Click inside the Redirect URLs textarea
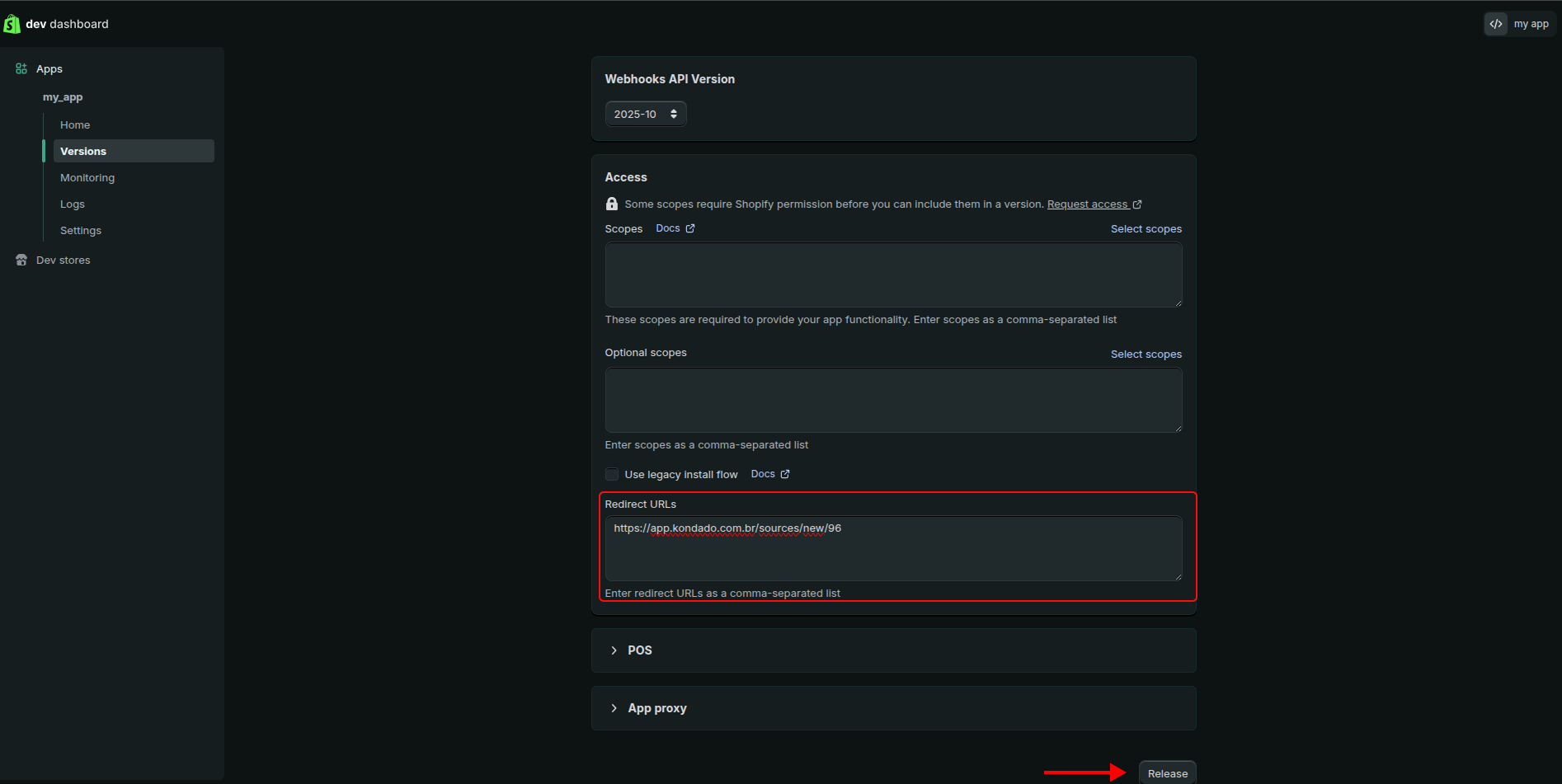The width and height of the screenshot is (1562, 784). tap(893, 548)
